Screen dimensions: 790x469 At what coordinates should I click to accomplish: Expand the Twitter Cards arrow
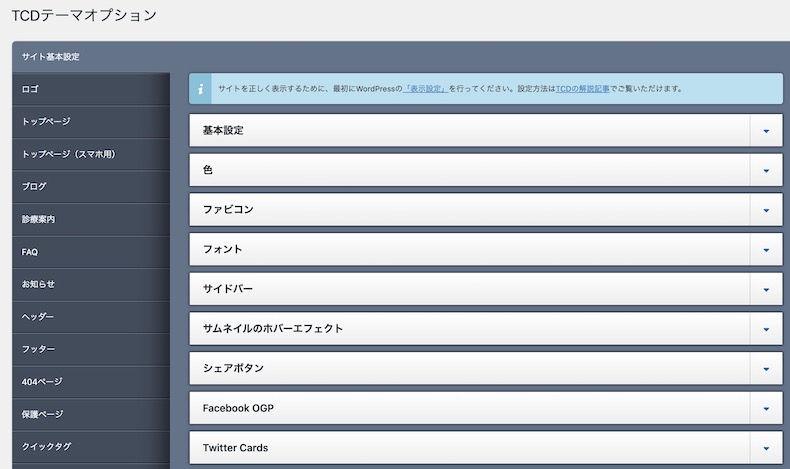(766, 448)
